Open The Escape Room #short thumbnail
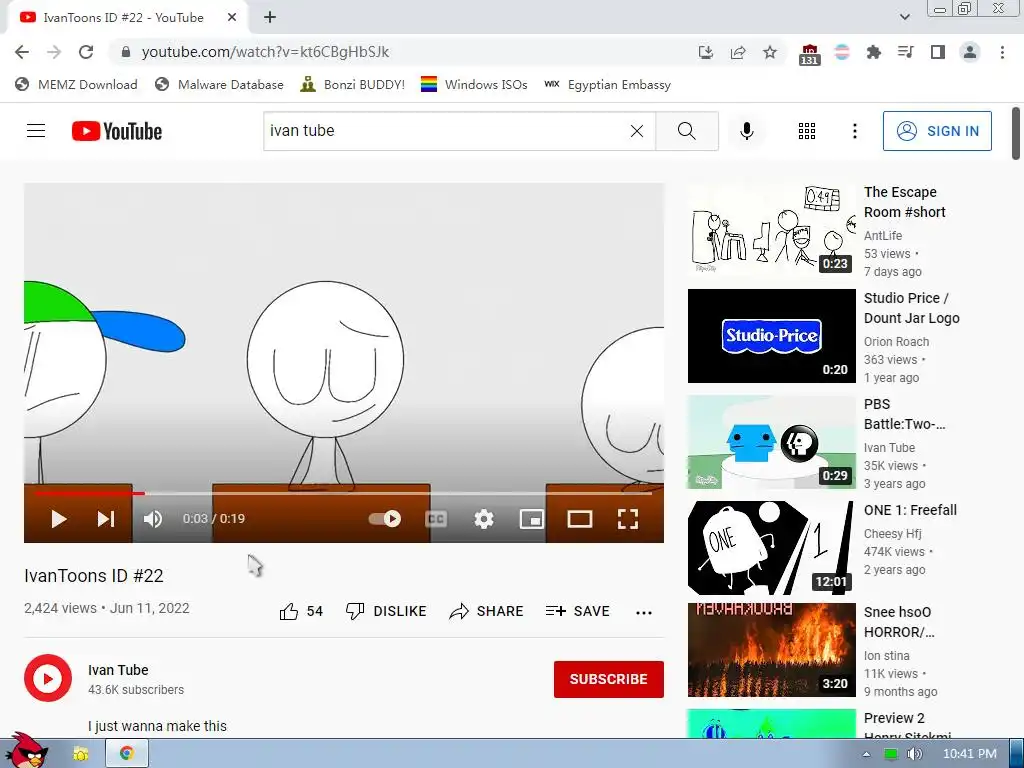 pos(771,230)
